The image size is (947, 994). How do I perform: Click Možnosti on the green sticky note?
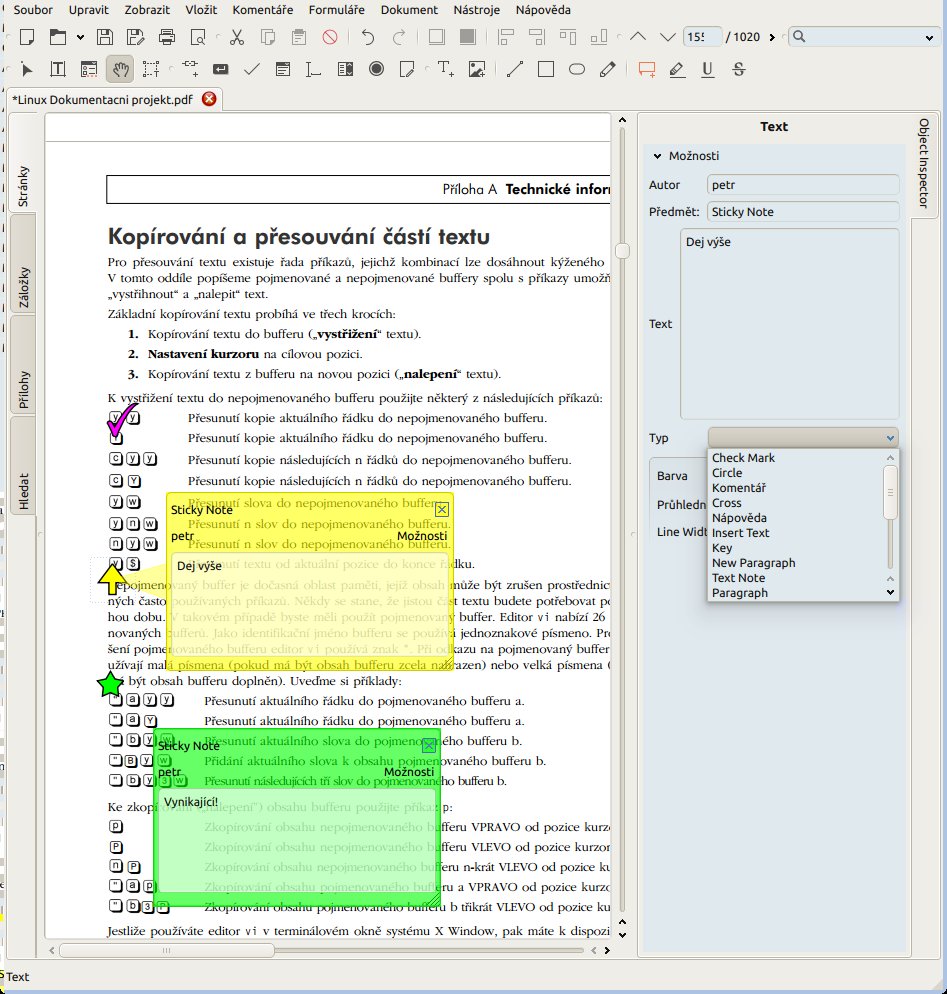[x=409, y=772]
